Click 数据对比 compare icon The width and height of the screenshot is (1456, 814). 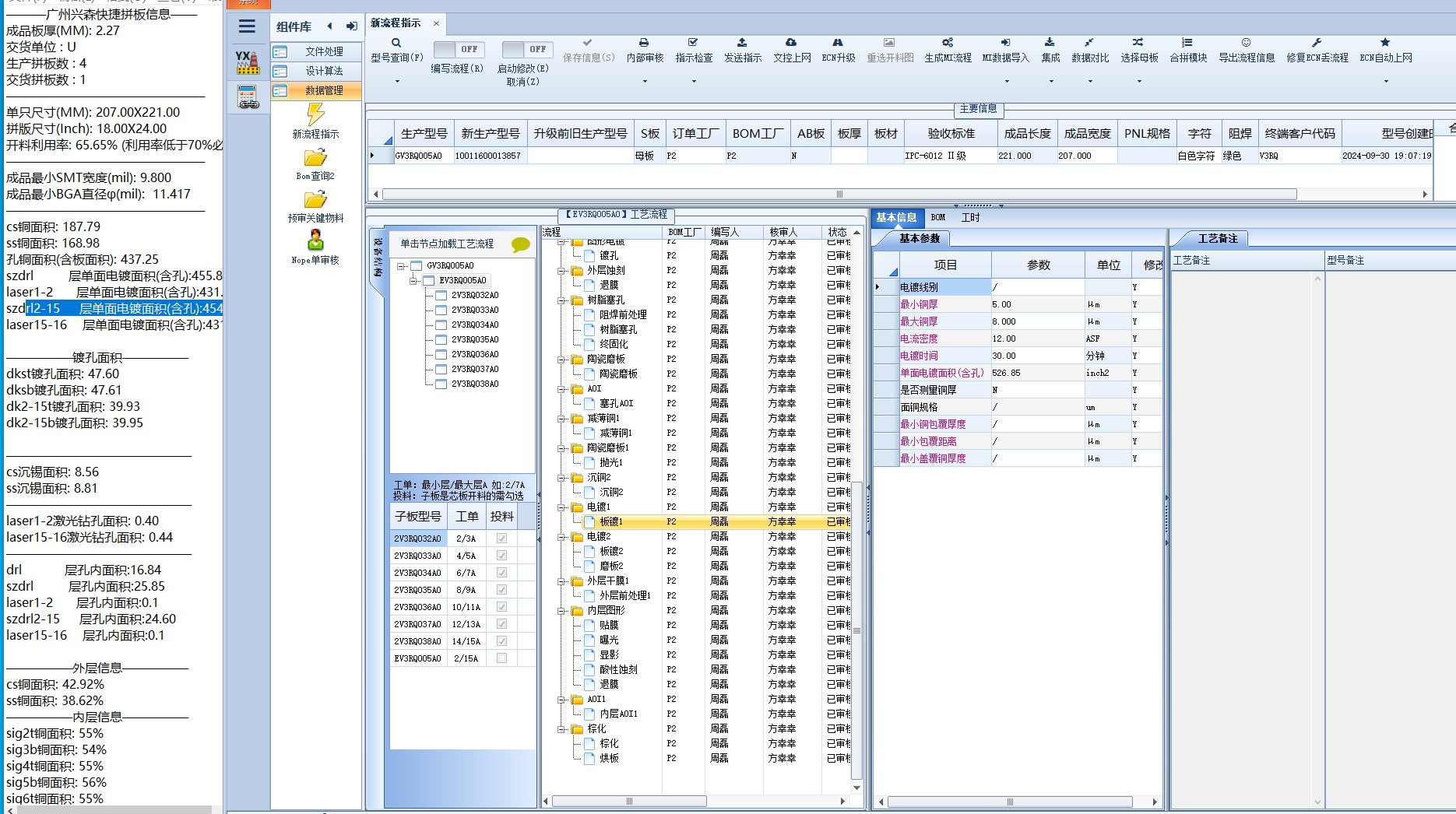[1089, 43]
